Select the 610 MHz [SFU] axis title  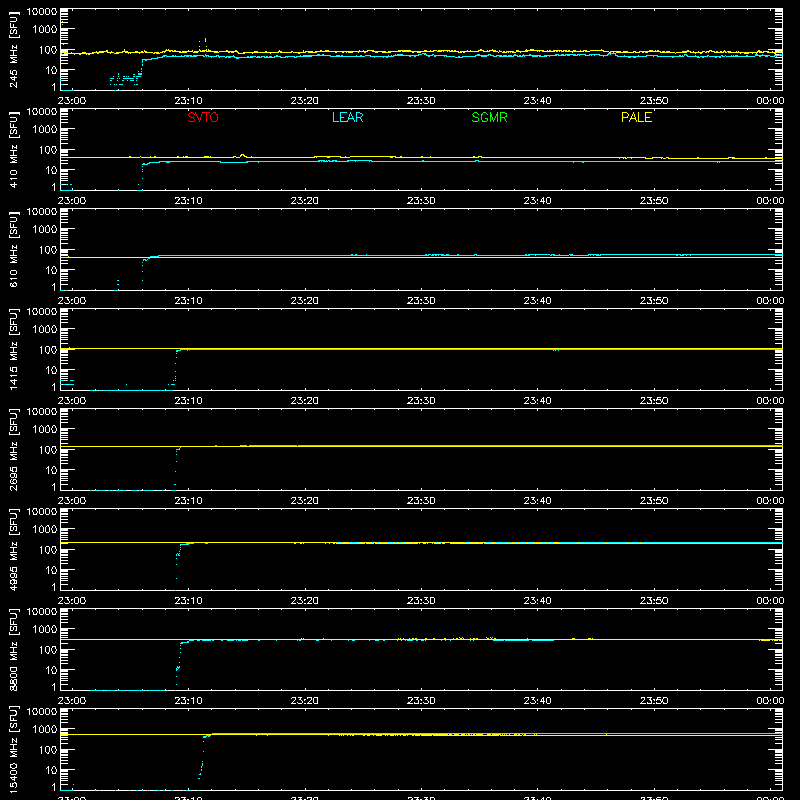click(13, 249)
